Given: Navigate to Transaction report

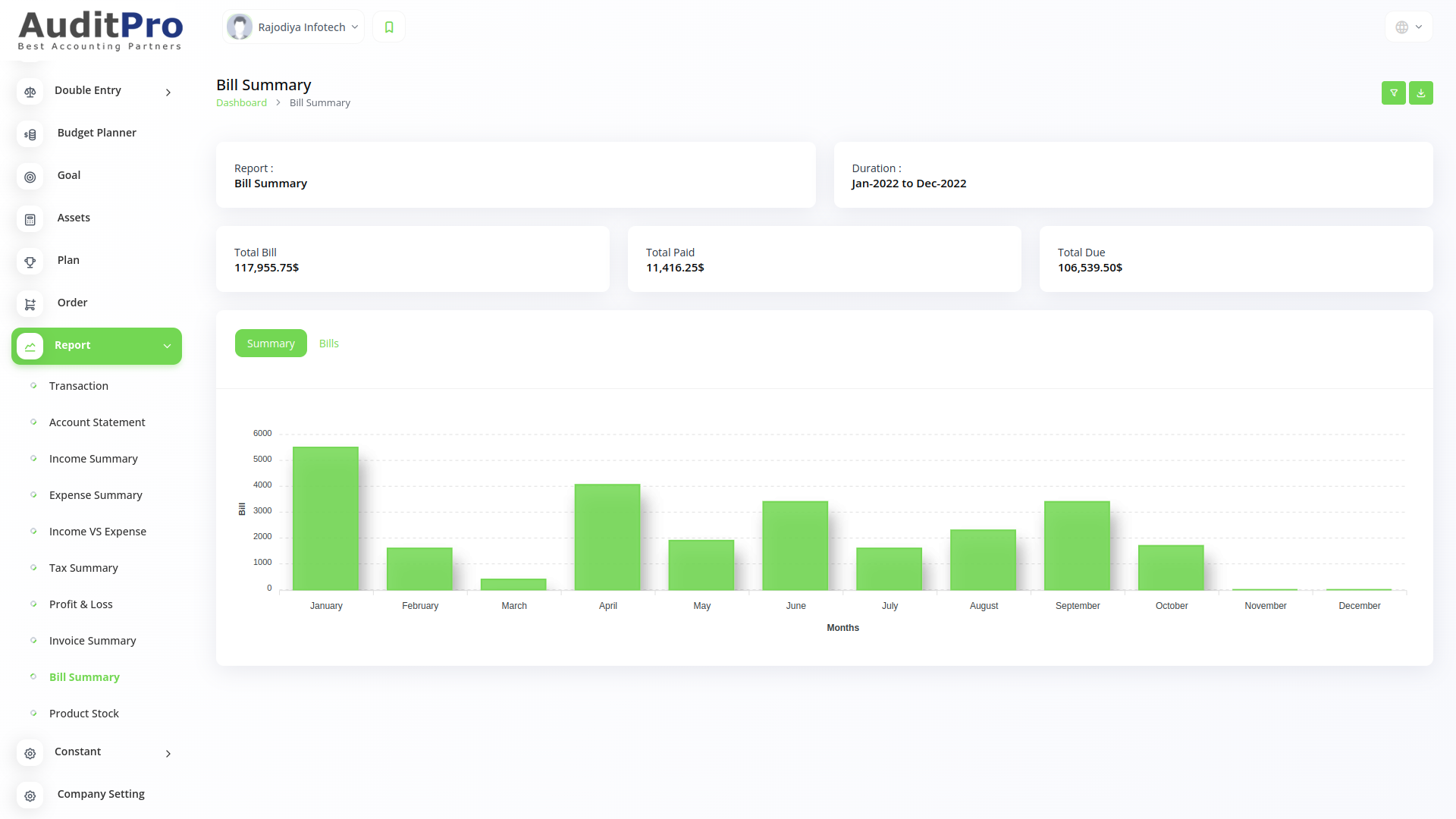Looking at the screenshot, I should tap(78, 385).
